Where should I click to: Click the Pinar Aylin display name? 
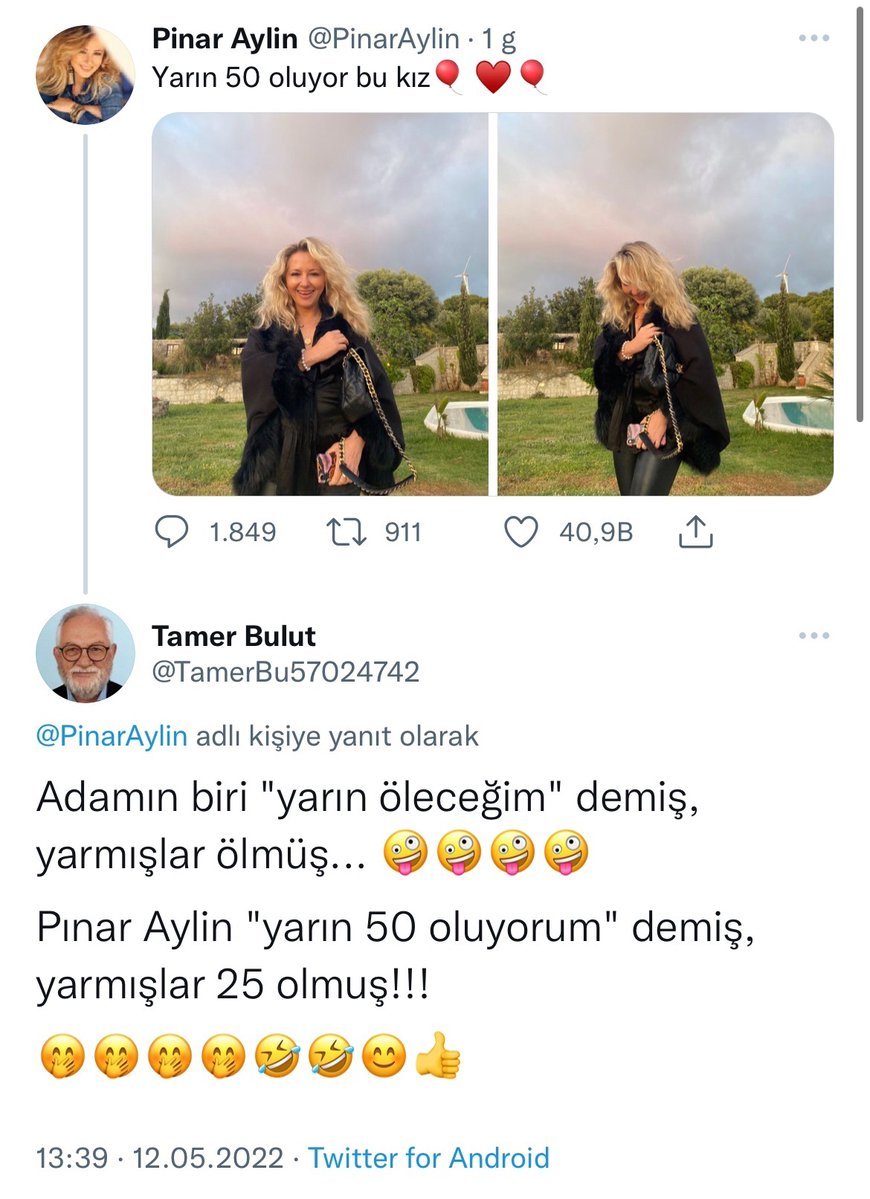pyautogui.click(x=225, y=38)
